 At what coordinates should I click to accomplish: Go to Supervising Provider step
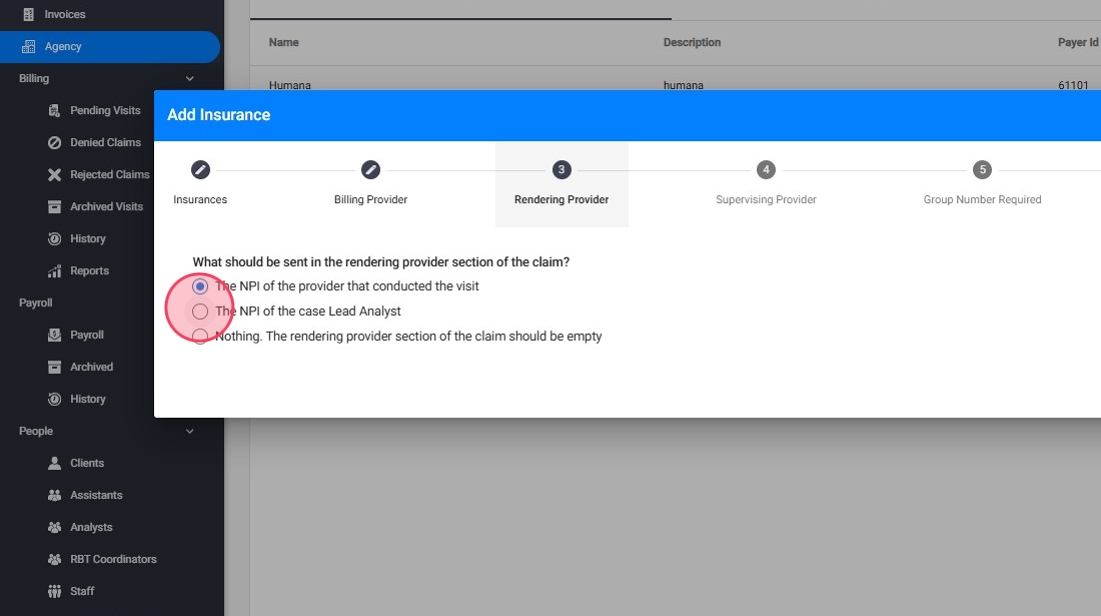765,184
